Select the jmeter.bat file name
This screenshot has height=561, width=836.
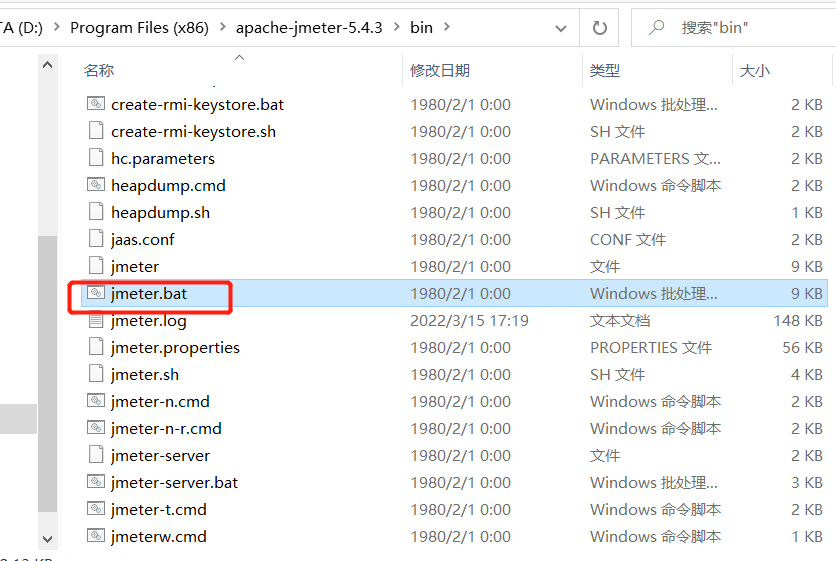click(x=149, y=294)
